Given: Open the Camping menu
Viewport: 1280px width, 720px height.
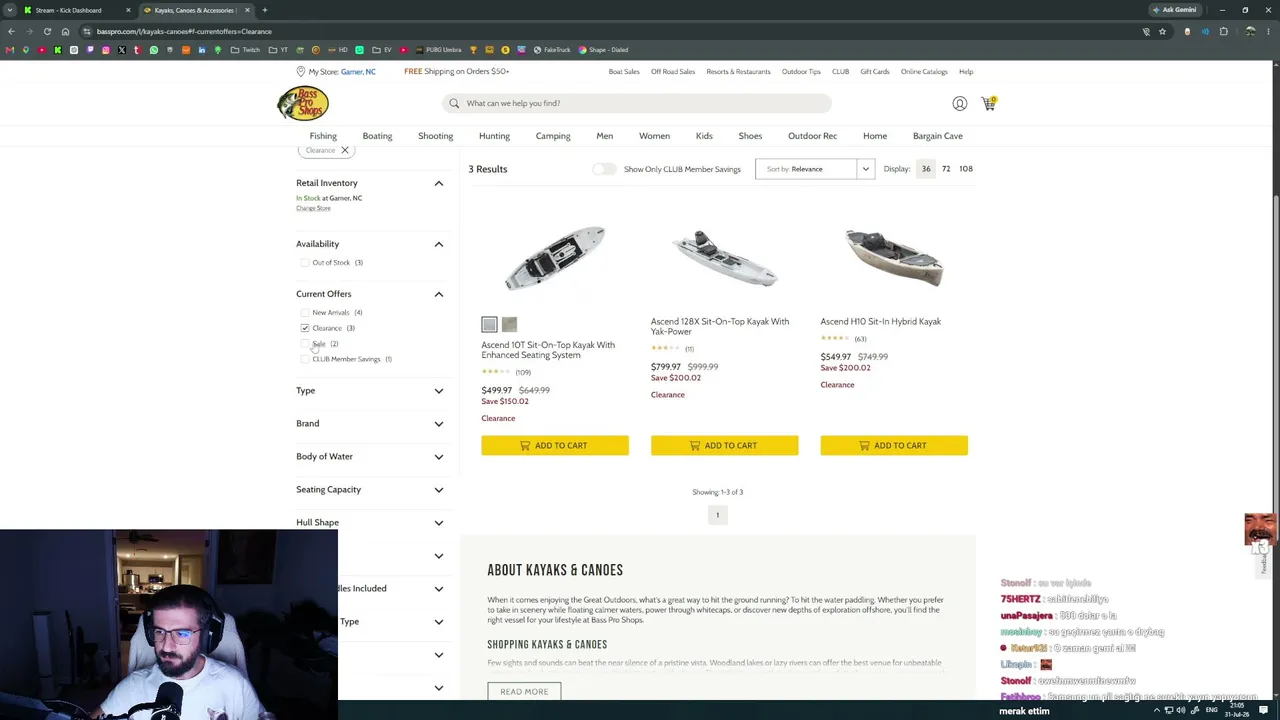Looking at the screenshot, I should (553, 136).
